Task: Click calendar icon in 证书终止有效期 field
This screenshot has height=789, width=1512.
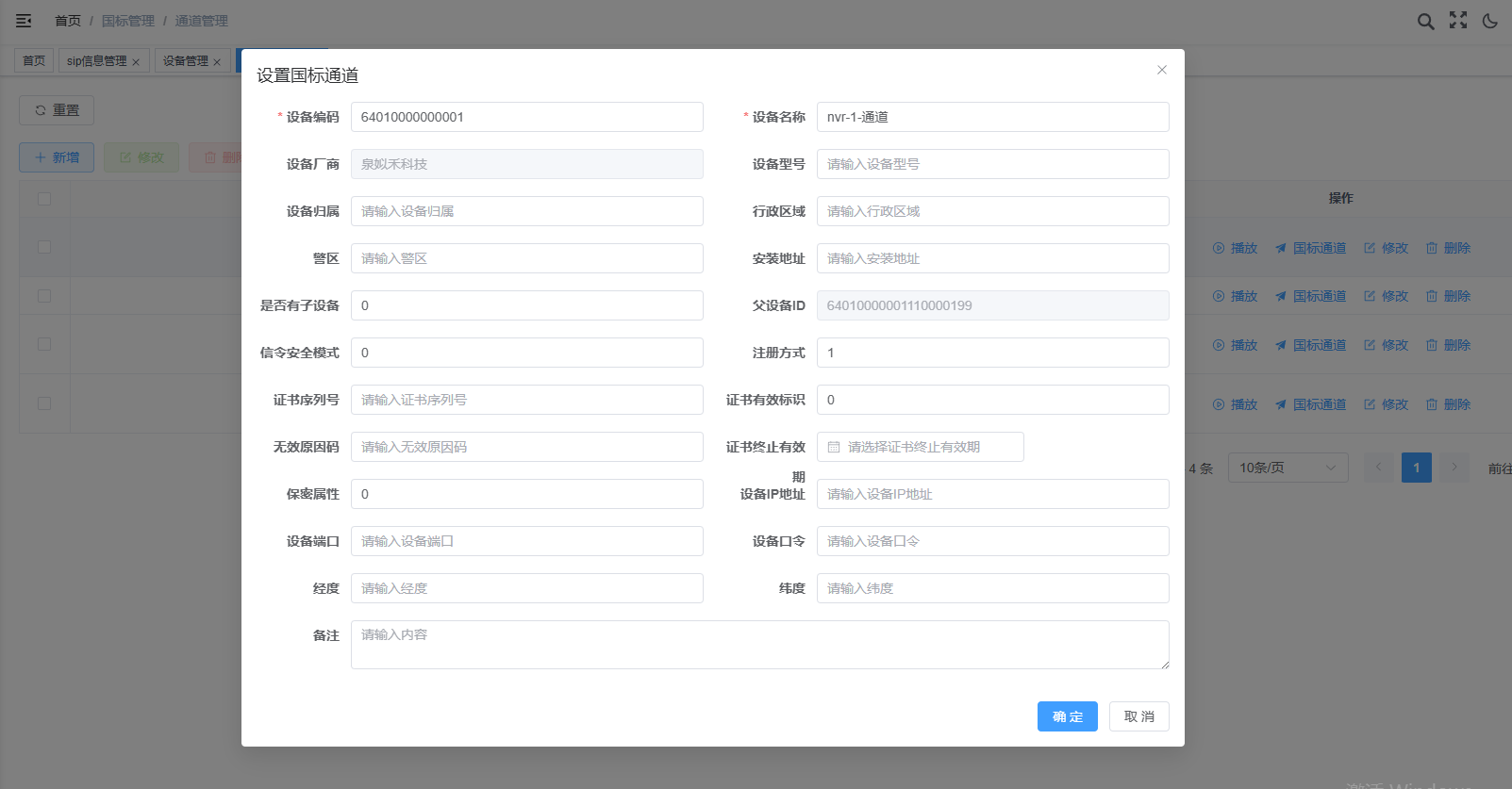Action: point(834,447)
